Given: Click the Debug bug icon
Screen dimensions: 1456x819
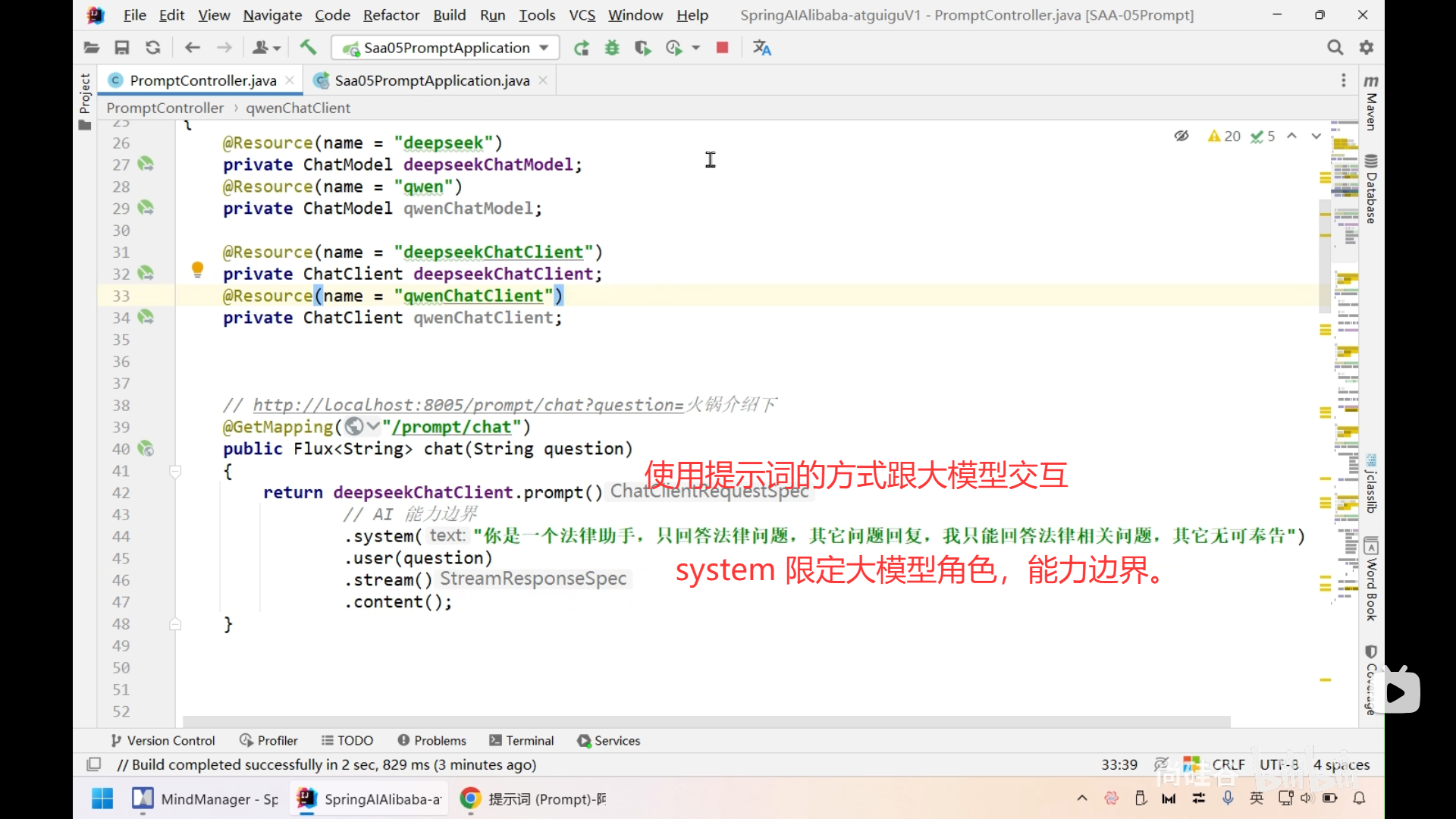Looking at the screenshot, I should point(612,48).
